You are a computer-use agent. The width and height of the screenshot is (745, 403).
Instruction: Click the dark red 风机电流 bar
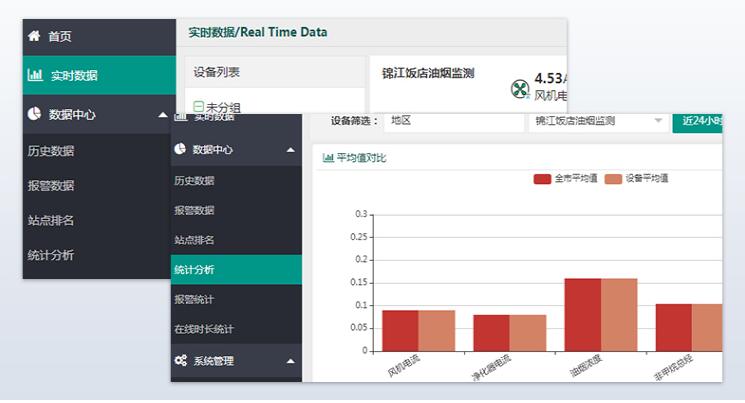click(x=401, y=331)
